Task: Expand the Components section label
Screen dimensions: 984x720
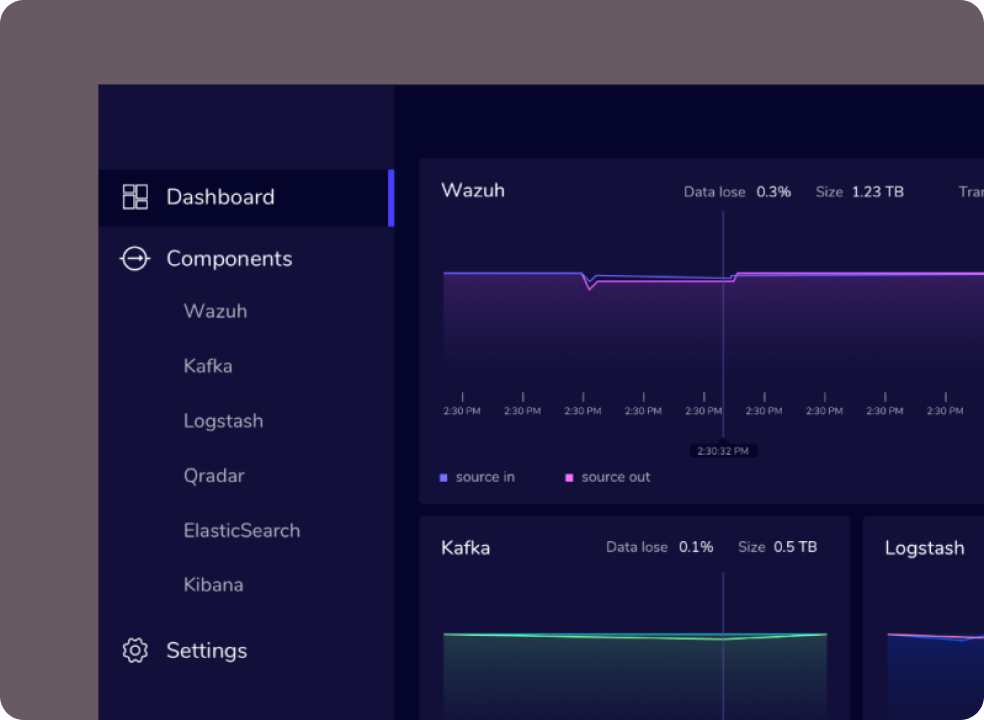Action: (229, 259)
